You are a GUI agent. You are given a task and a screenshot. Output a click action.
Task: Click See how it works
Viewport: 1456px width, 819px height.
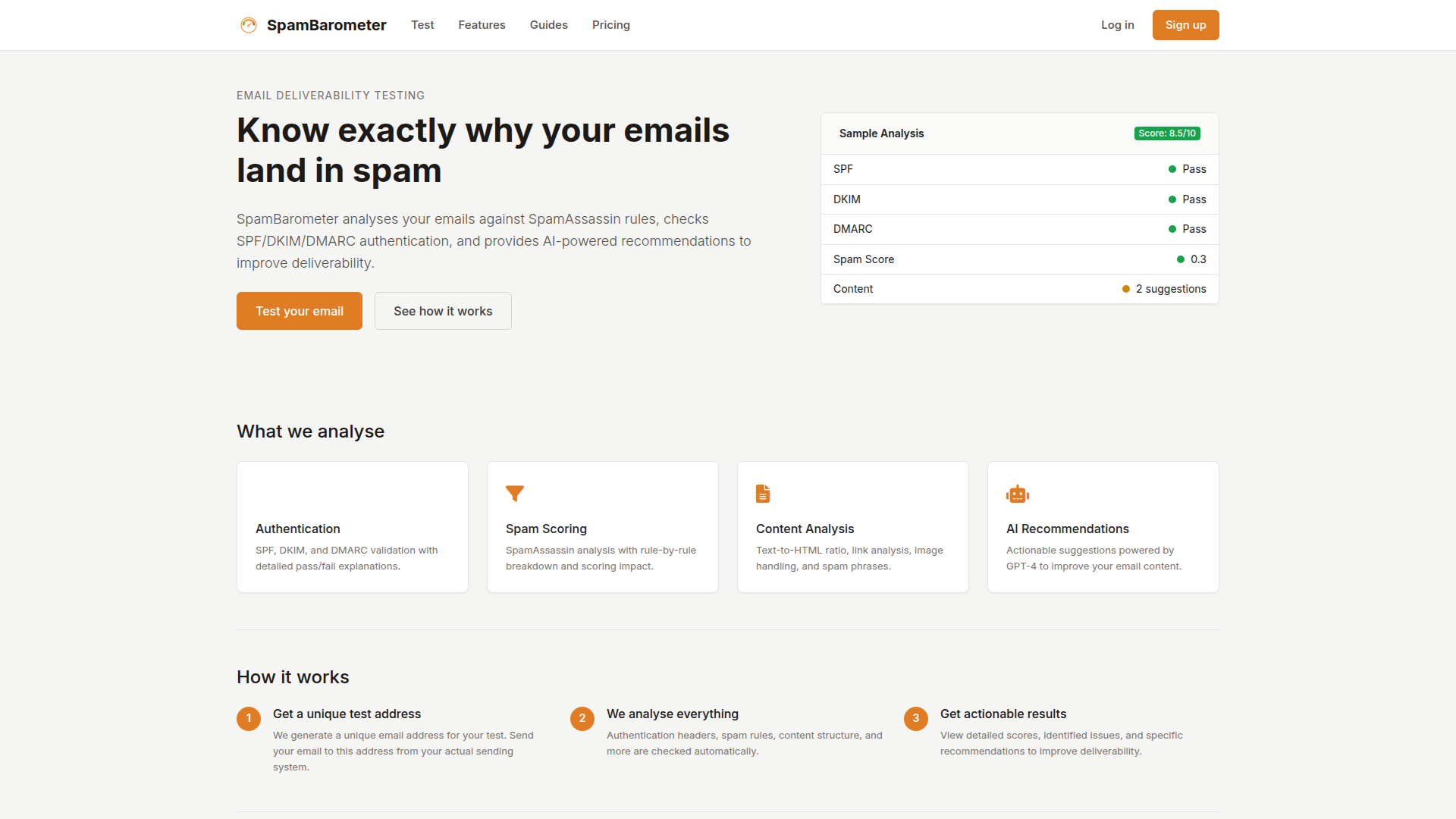pyautogui.click(x=443, y=311)
